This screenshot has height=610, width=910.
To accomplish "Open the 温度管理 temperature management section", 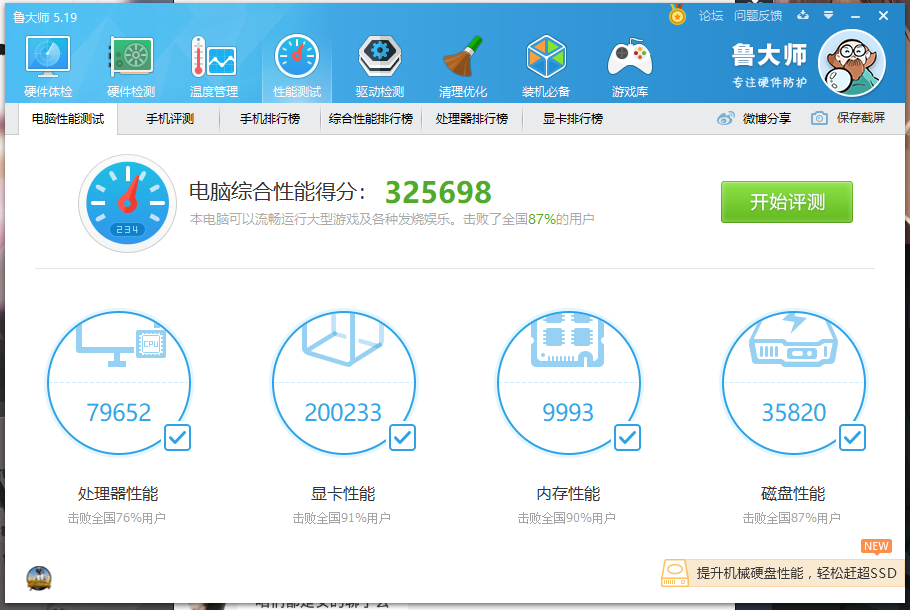I will [x=214, y=66].
